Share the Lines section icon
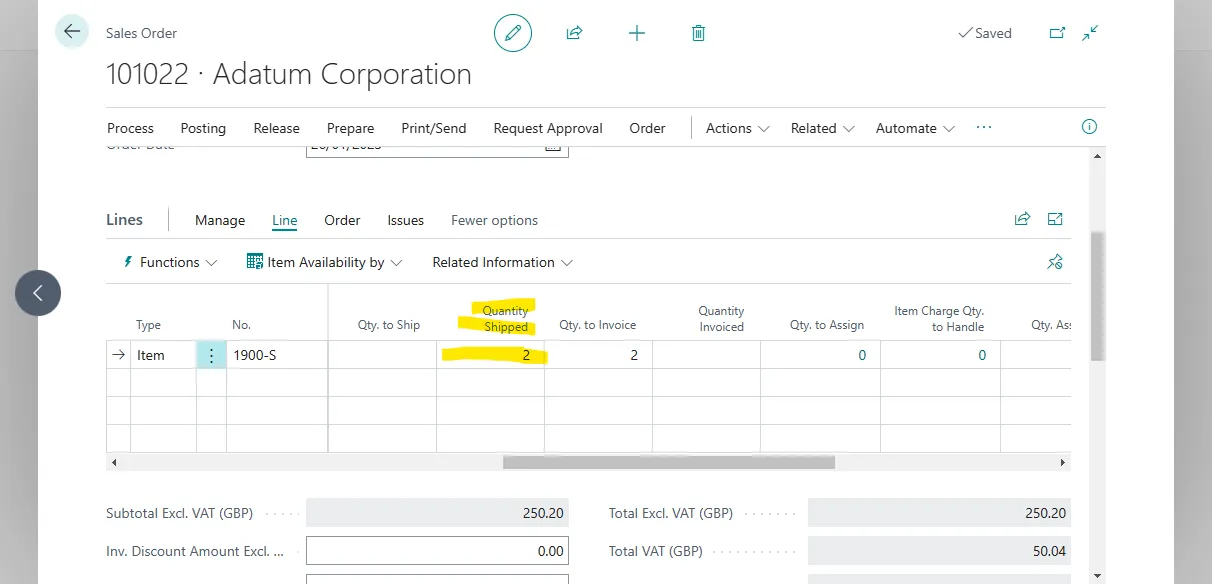This screenshot has width=1212, height=584. pyautogui.click(x=1022, y=219)
